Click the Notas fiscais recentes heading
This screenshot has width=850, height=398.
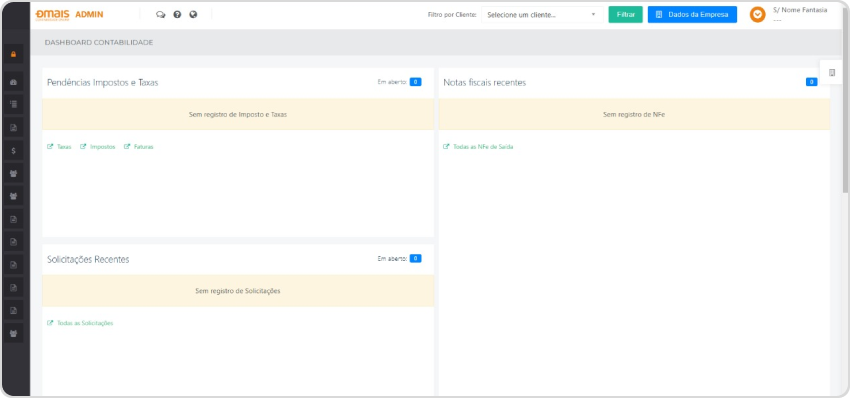point(485,83)
